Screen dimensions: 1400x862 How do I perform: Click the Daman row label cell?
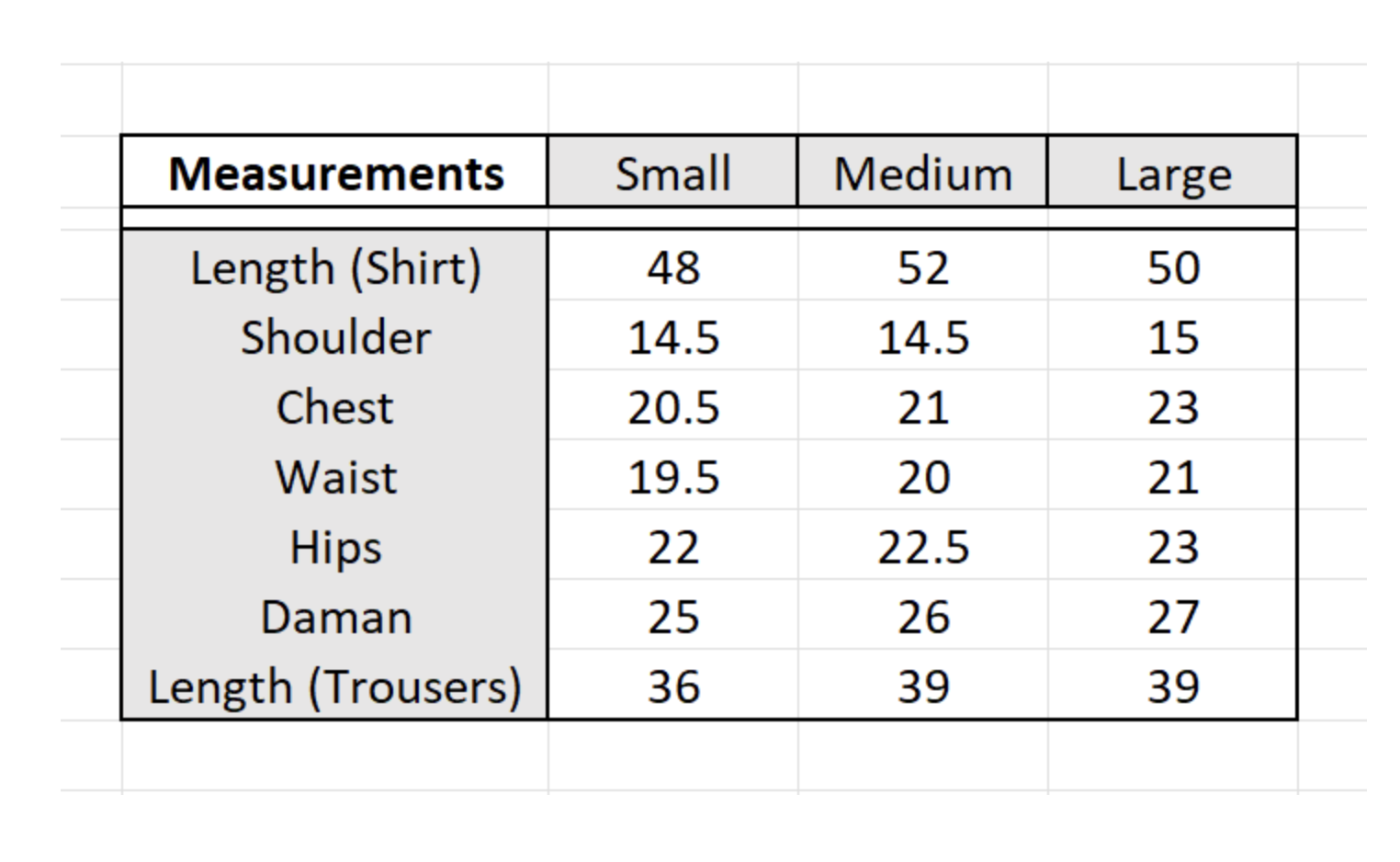click(x=335, y=617)
